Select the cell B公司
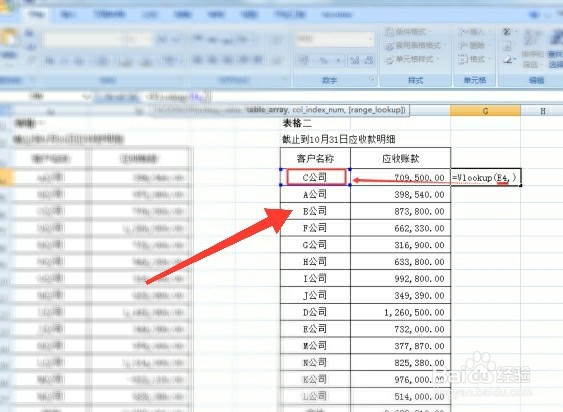This screenshot has height=412, width=563. (315, 211)
